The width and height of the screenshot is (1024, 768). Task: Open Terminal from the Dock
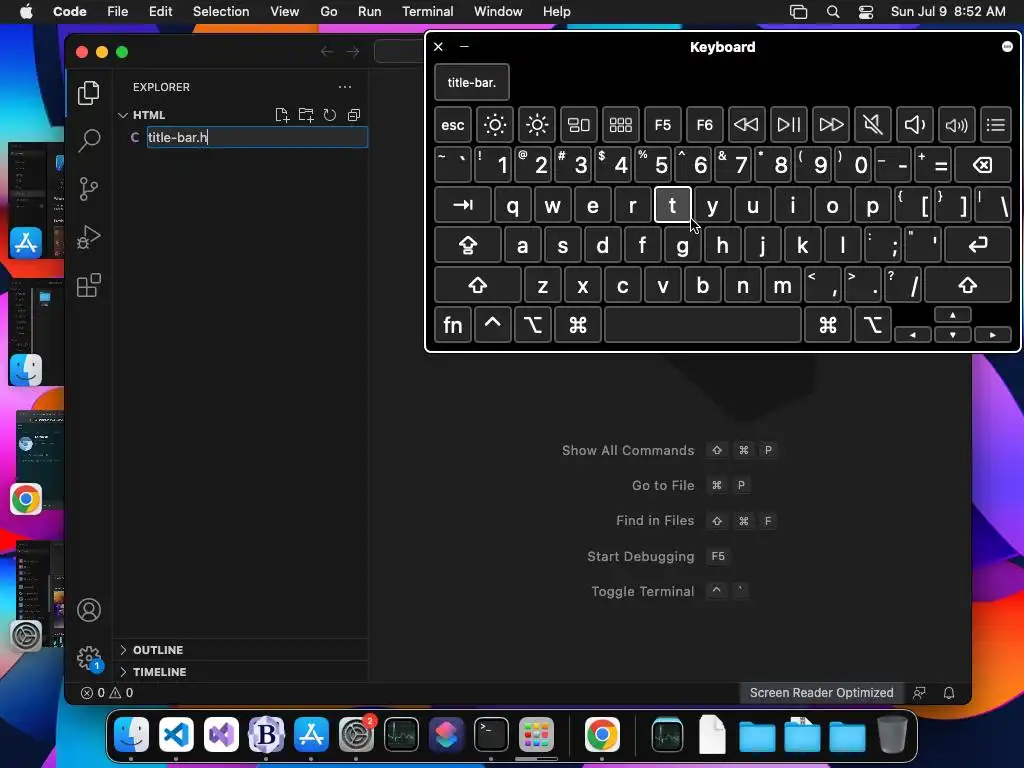point(491,735)
